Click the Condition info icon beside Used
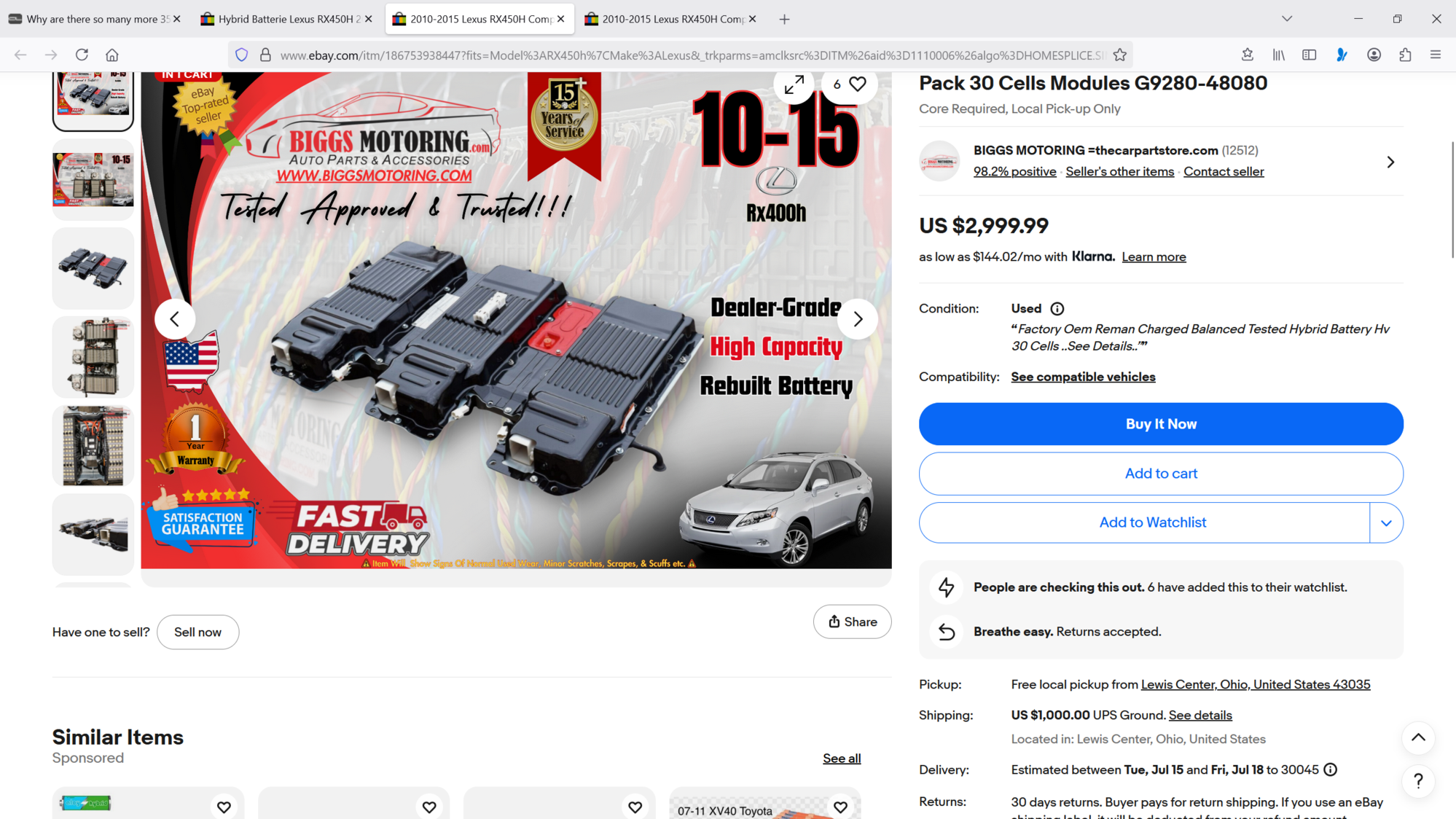 tap(1057, 309)
